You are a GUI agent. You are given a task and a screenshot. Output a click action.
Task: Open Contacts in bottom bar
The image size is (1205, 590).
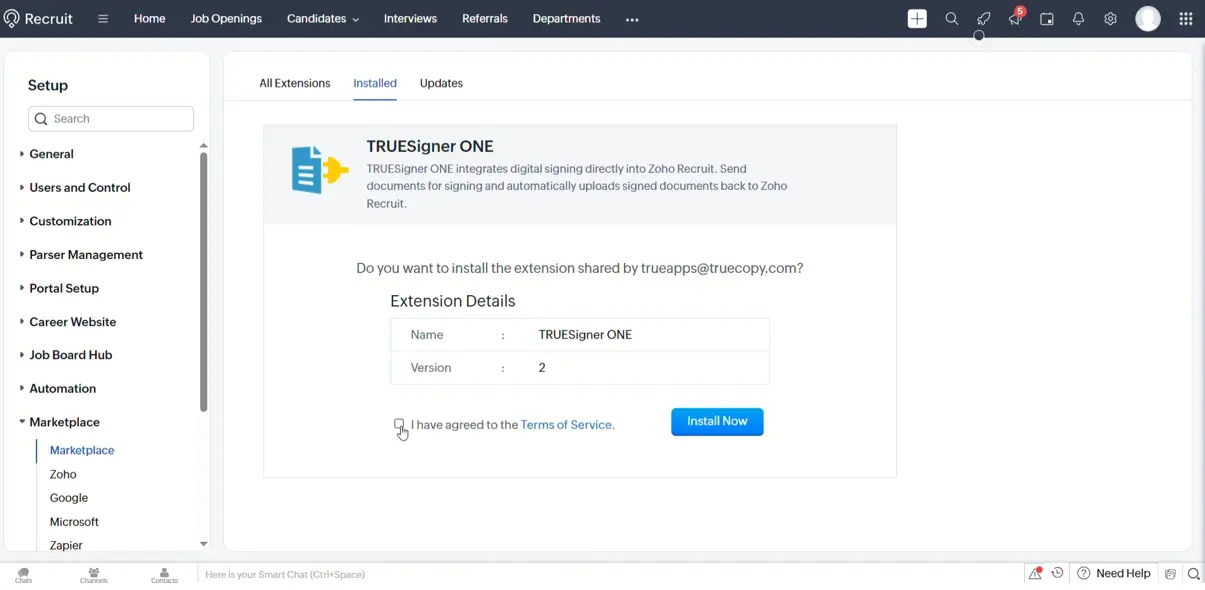pos(165,575)
